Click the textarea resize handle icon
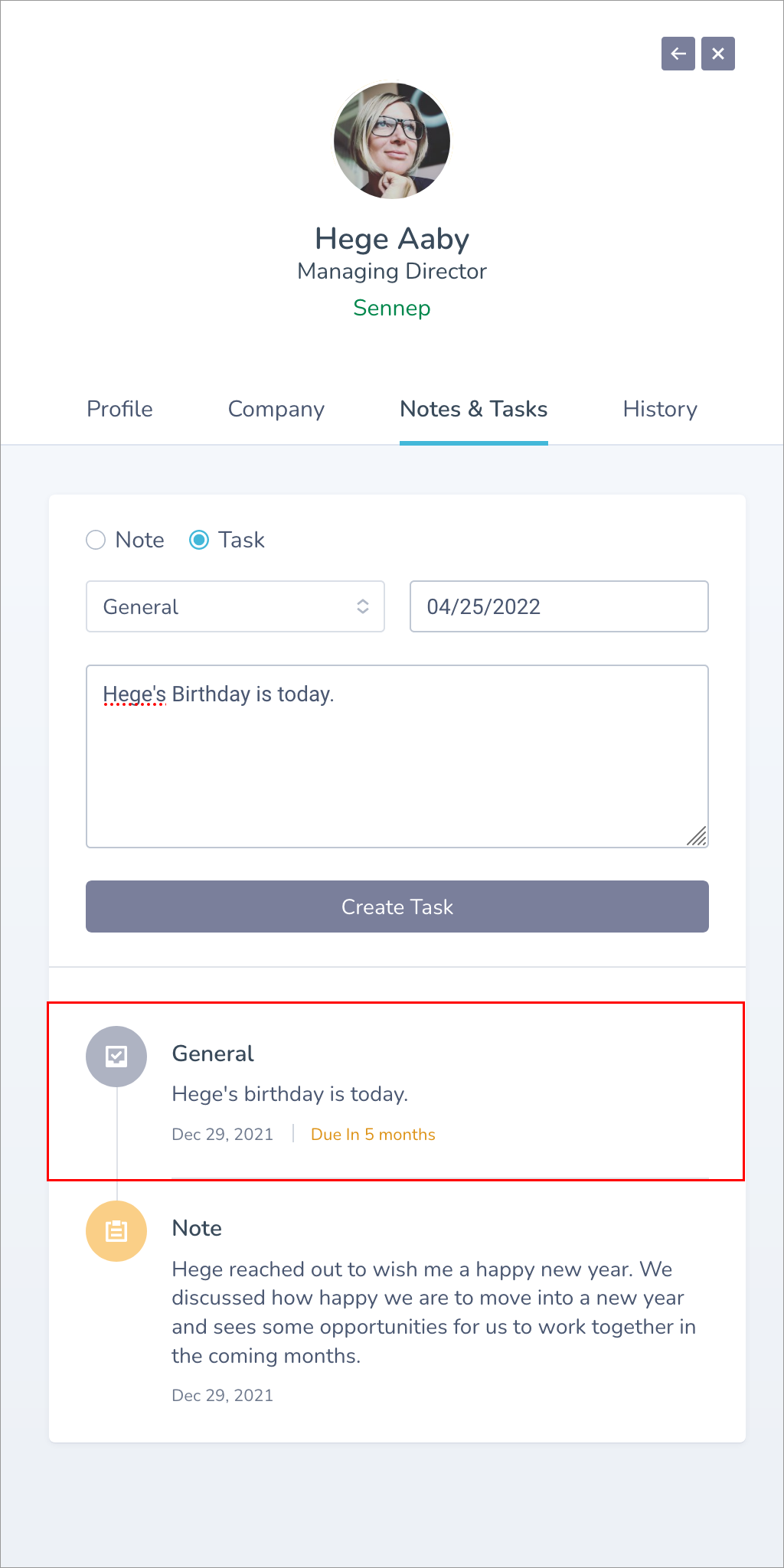 697,836
